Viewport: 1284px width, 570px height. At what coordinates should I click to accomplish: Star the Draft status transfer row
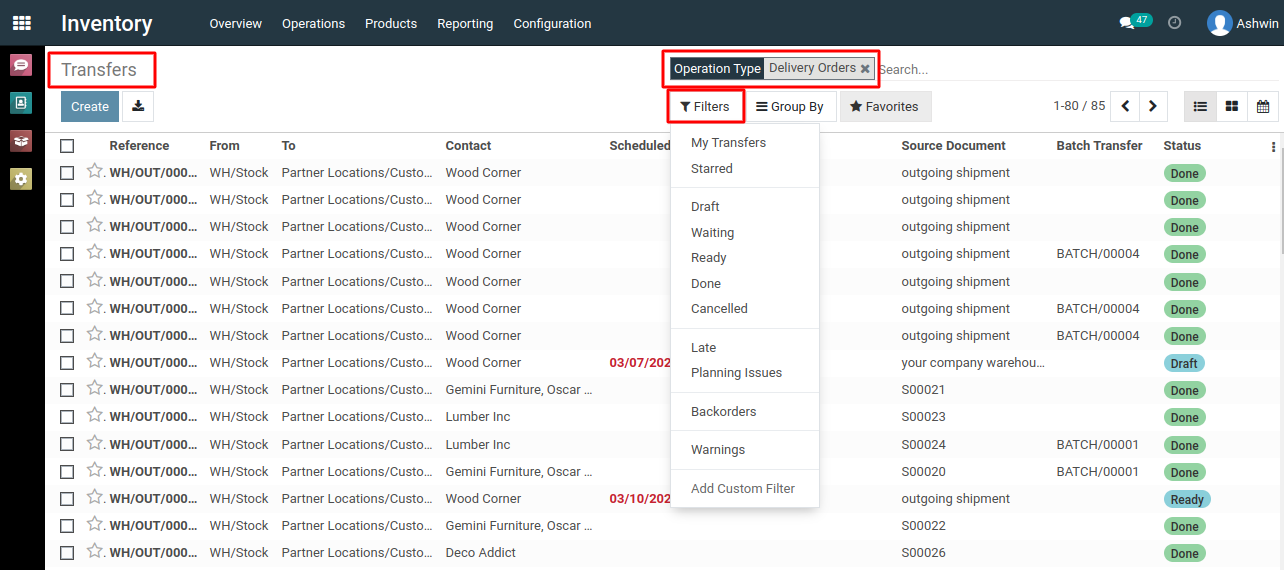tap(95, 361)
